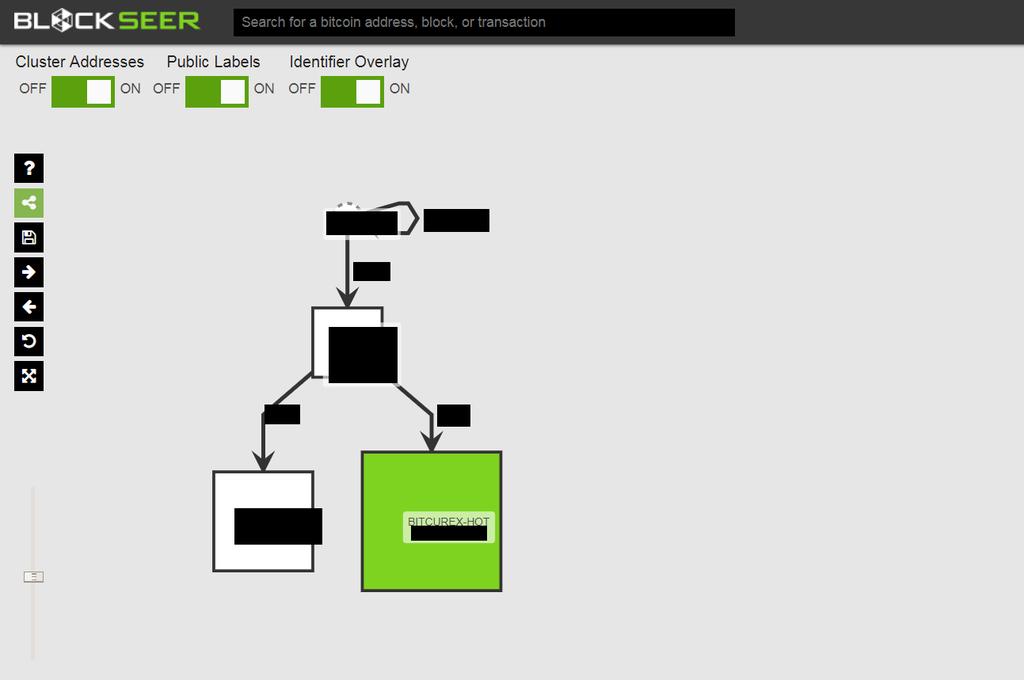Reset graph with circular undo icon
This screenshot has width=1024, height=680.
(x=29, y=342)
